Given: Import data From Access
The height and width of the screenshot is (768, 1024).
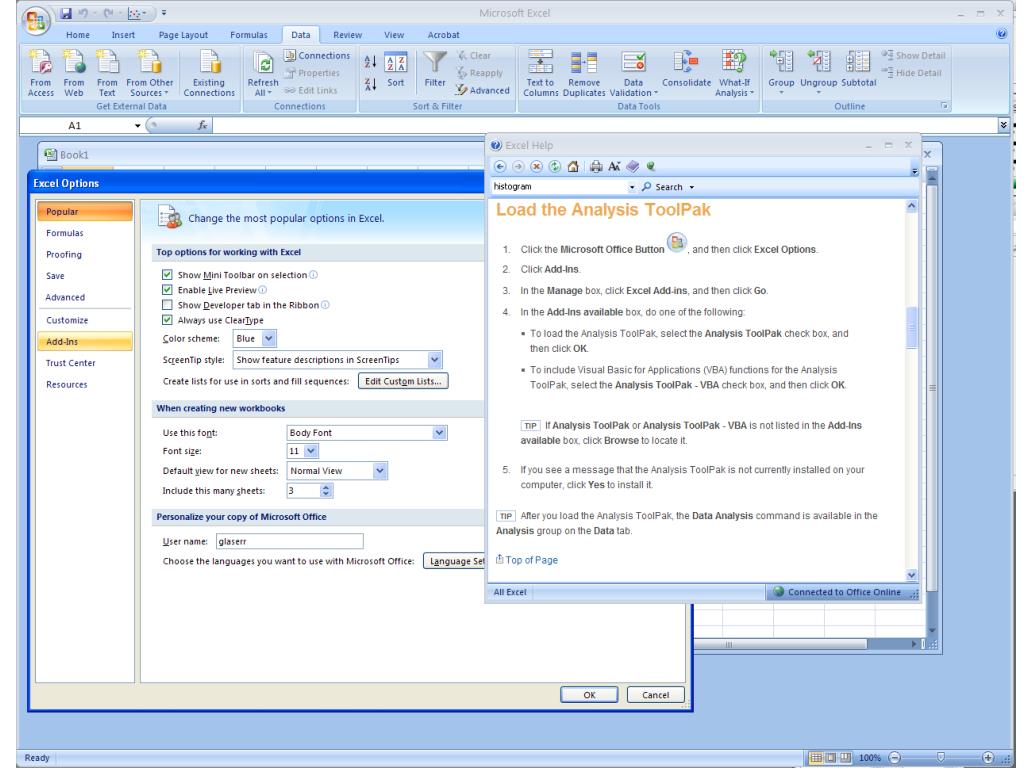Looking at the screenshot, I should point(40,74).
